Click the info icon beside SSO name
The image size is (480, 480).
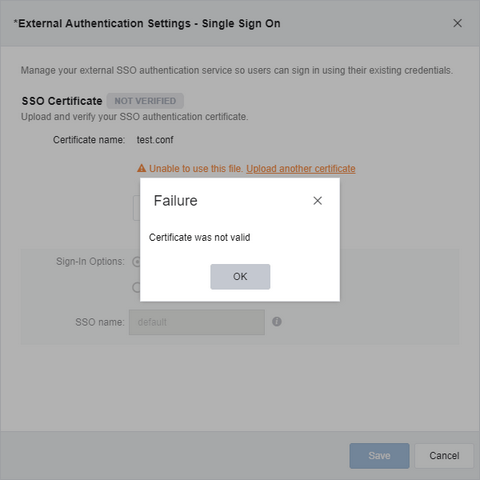pyautogui.click(x=277, y=322)
